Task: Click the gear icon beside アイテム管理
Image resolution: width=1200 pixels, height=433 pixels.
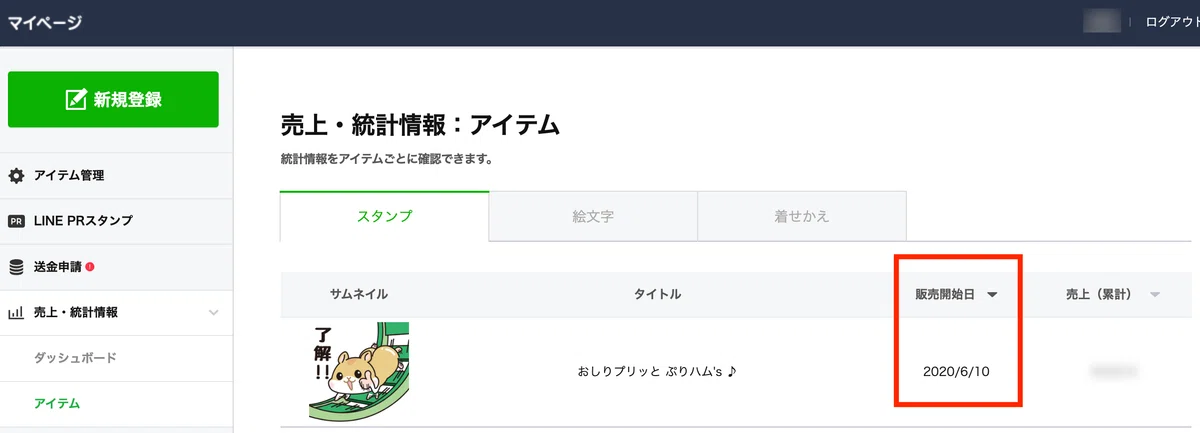Action: tap(16, 176)
